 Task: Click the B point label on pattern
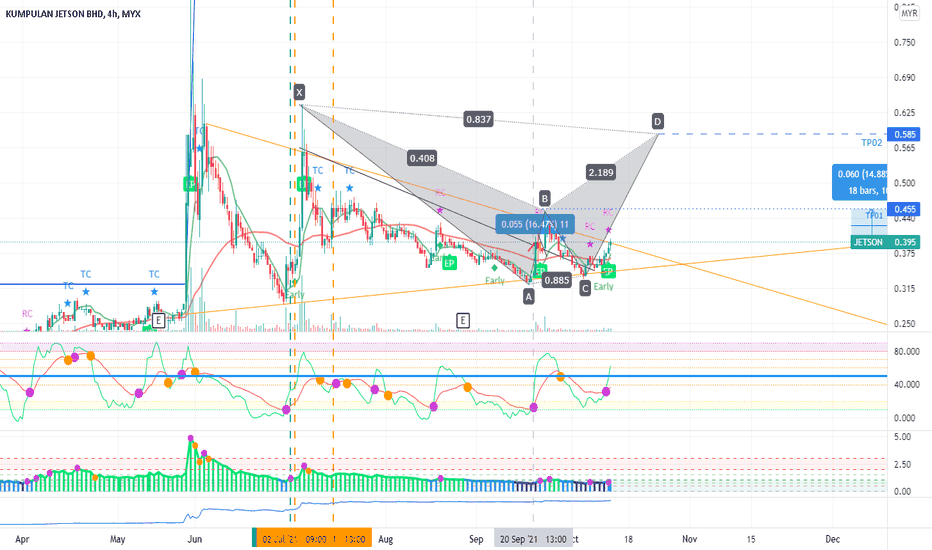544,198
